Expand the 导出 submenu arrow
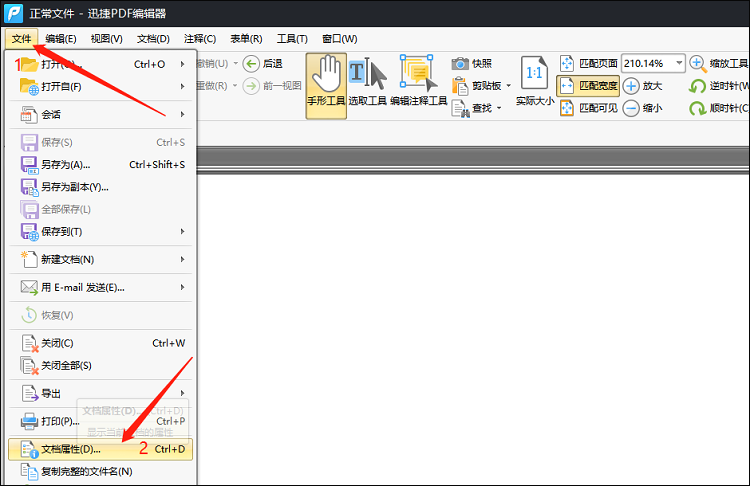The image size is (750, 486). coord(182,393)
